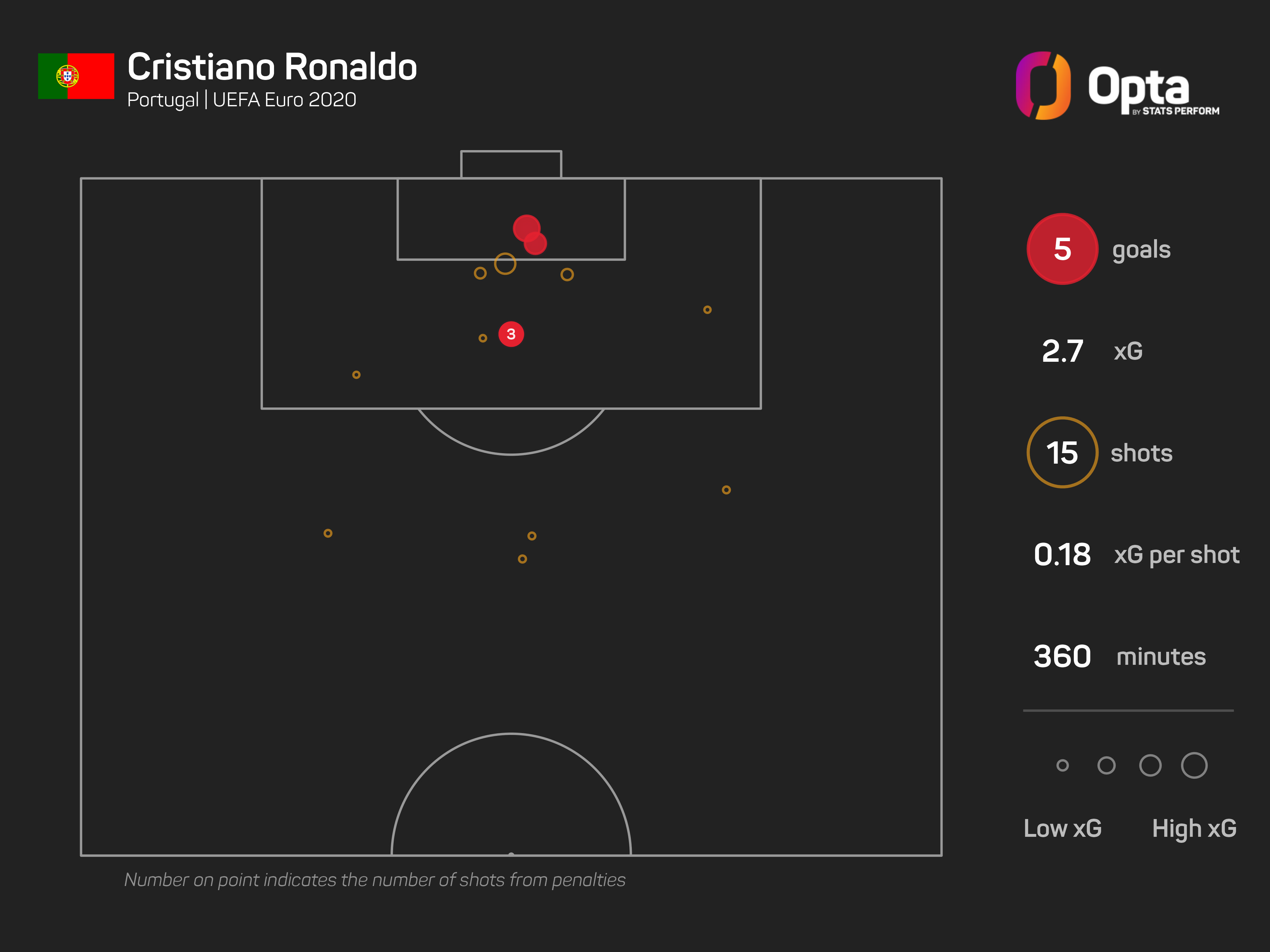
Task: Click the 360 minutes statistic
Action: (1062, 657)
